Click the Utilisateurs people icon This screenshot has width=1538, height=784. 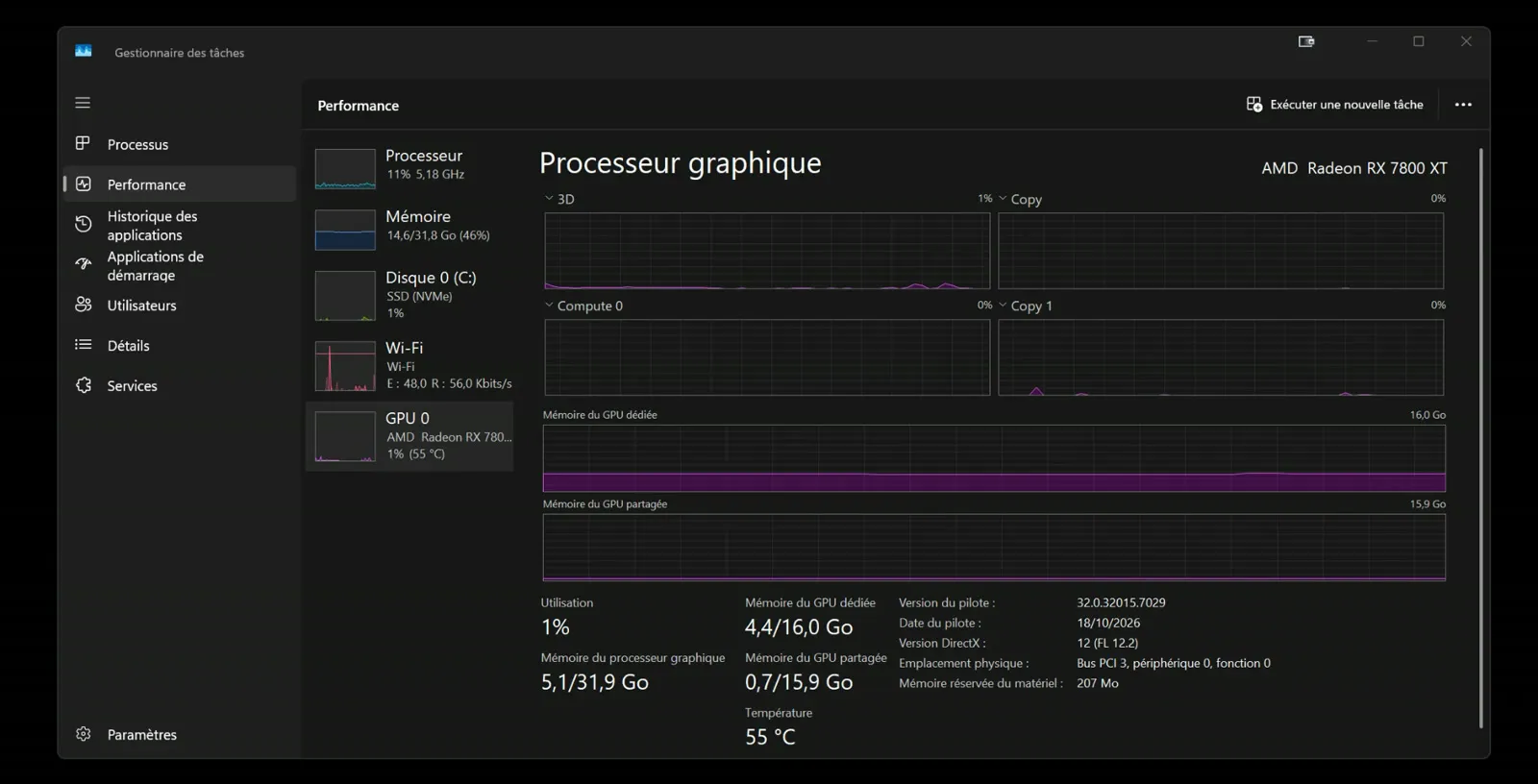[84, 305]
